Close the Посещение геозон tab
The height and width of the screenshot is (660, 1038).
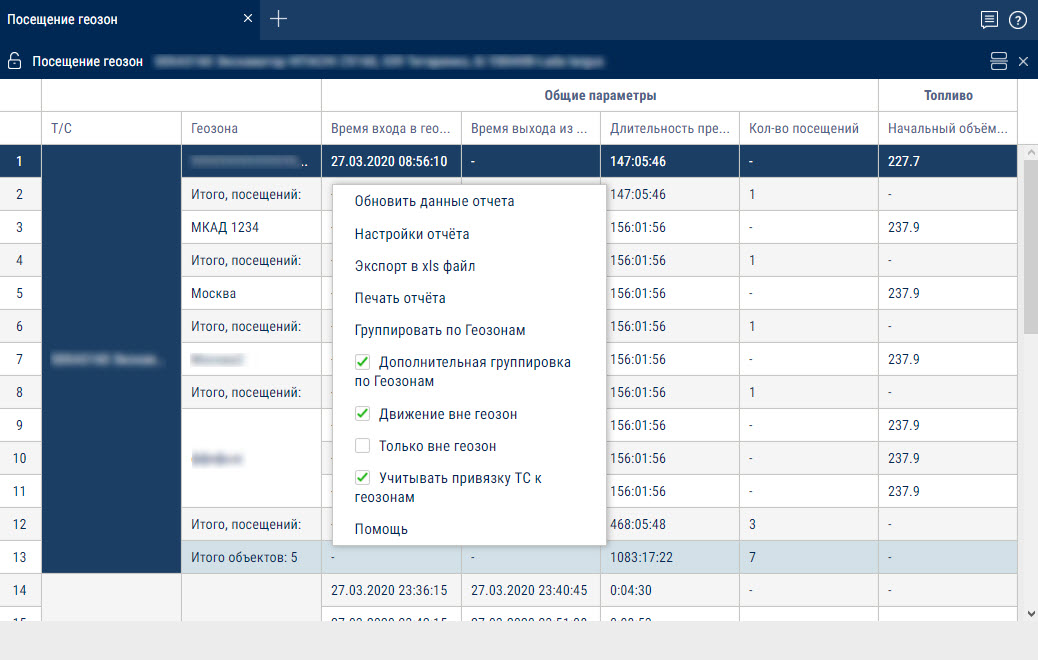pos(248,19)
